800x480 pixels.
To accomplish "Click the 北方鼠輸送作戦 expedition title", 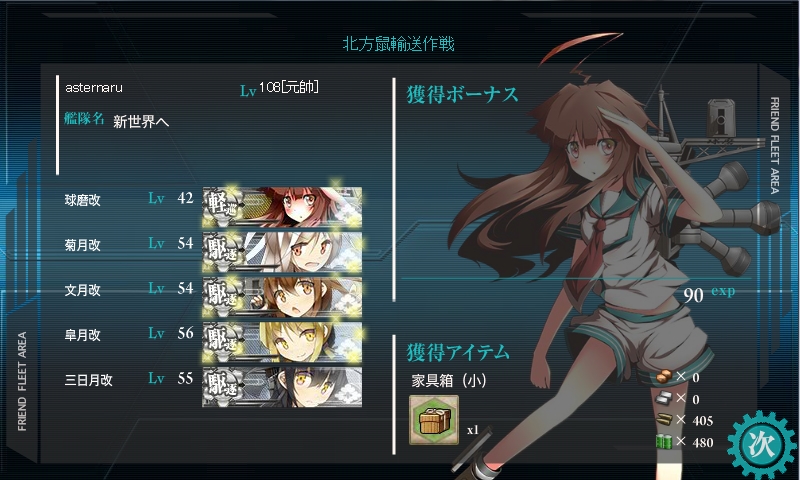I will tap(398, 44).
